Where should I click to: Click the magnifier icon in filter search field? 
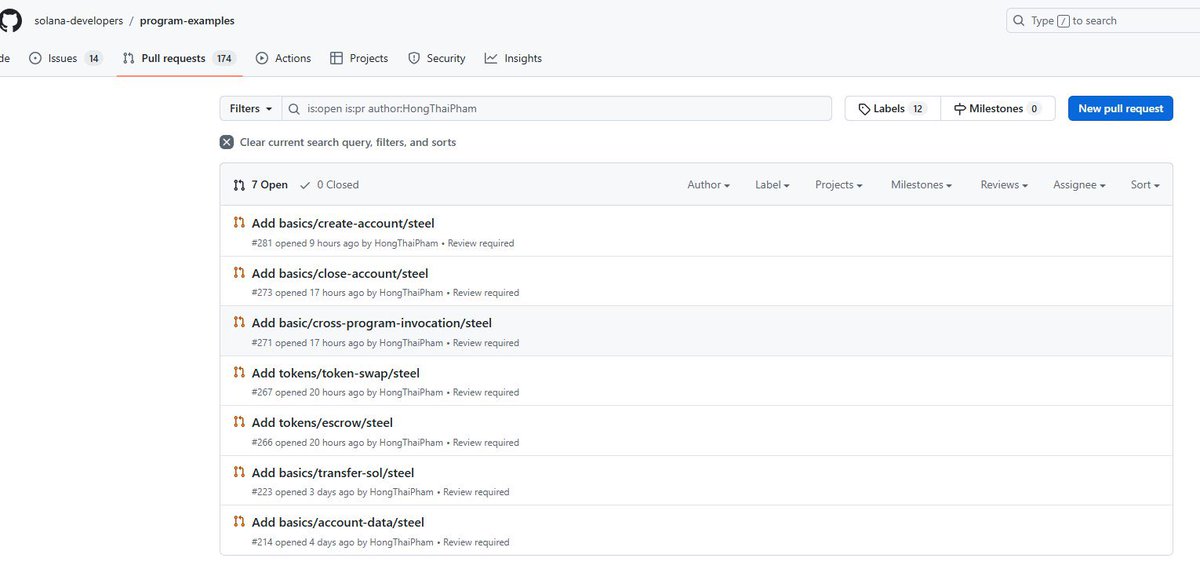294,109
